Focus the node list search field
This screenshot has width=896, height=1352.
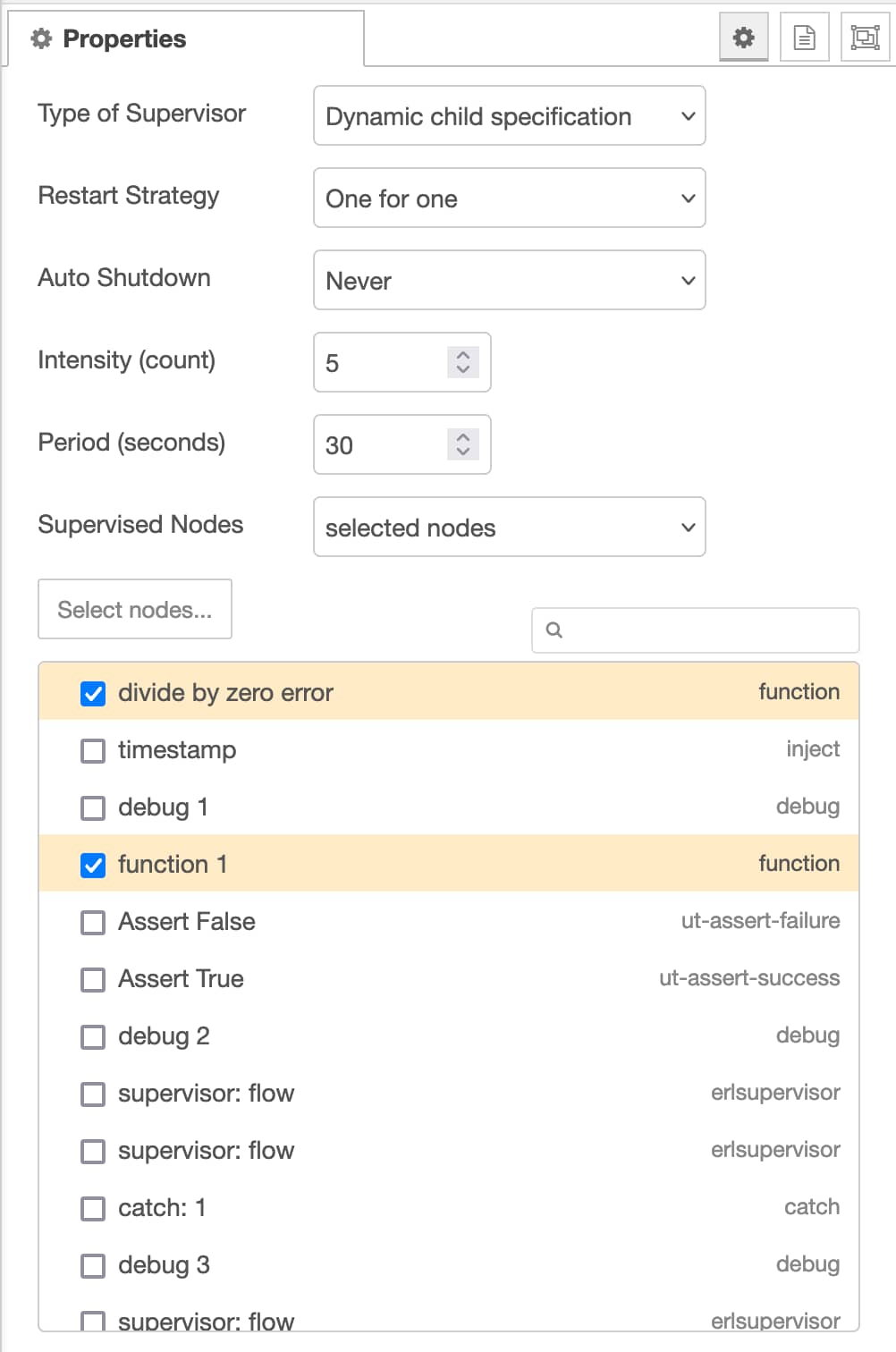(x=696, y=630)
